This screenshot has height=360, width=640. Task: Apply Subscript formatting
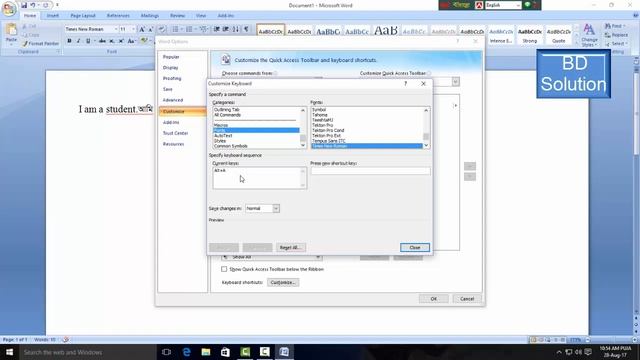tap(112, 41)
